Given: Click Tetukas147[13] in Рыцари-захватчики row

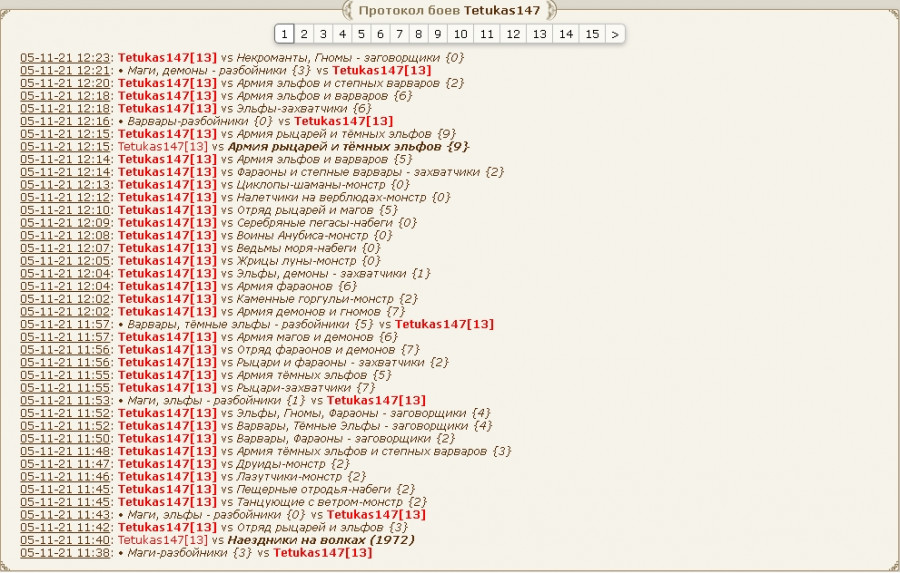Looking at the screenshot, I should pyautogui.click(x=168, y=388).
